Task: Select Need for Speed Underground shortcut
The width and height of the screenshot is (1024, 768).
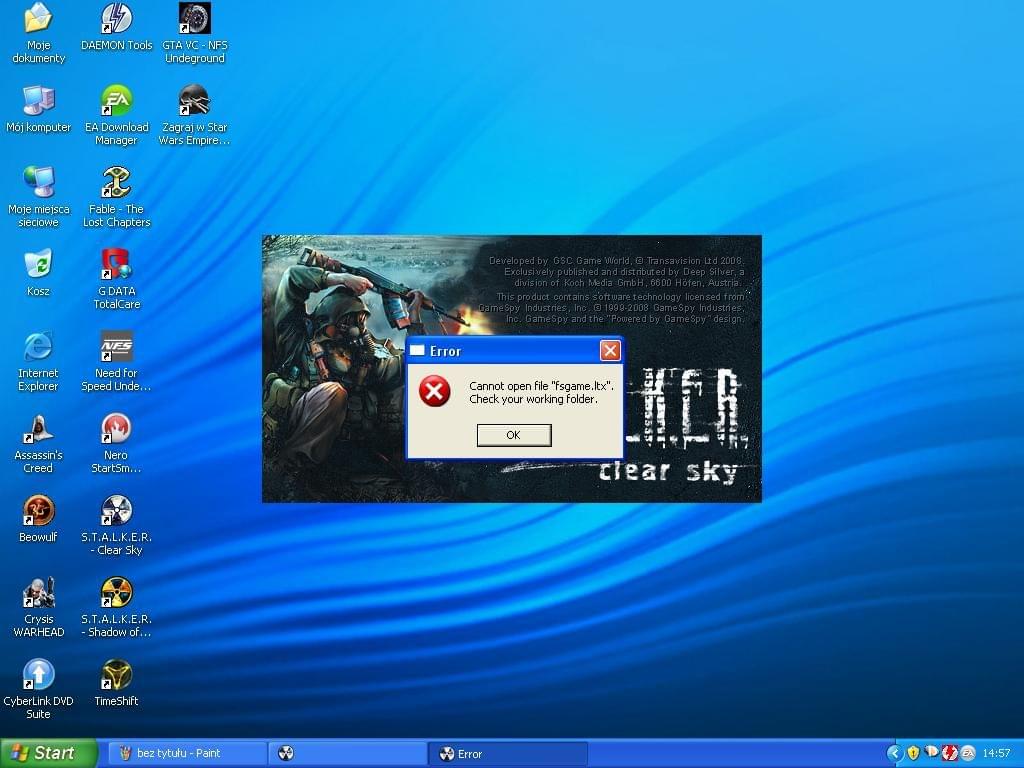Action: pyautogui.click(x=116, y=361)
